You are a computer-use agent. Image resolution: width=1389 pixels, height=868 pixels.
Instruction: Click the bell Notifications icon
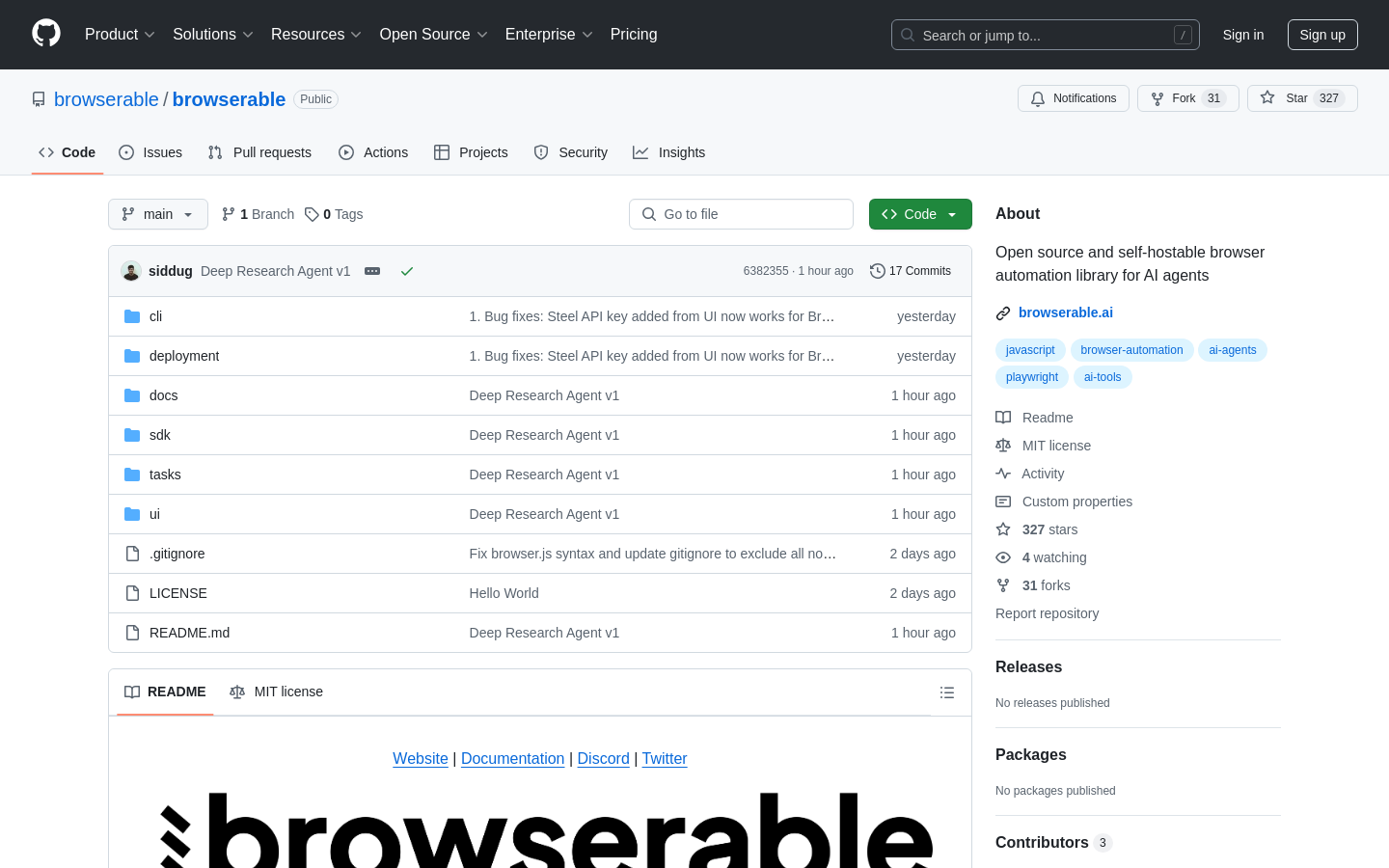(x=1038, y=98)
